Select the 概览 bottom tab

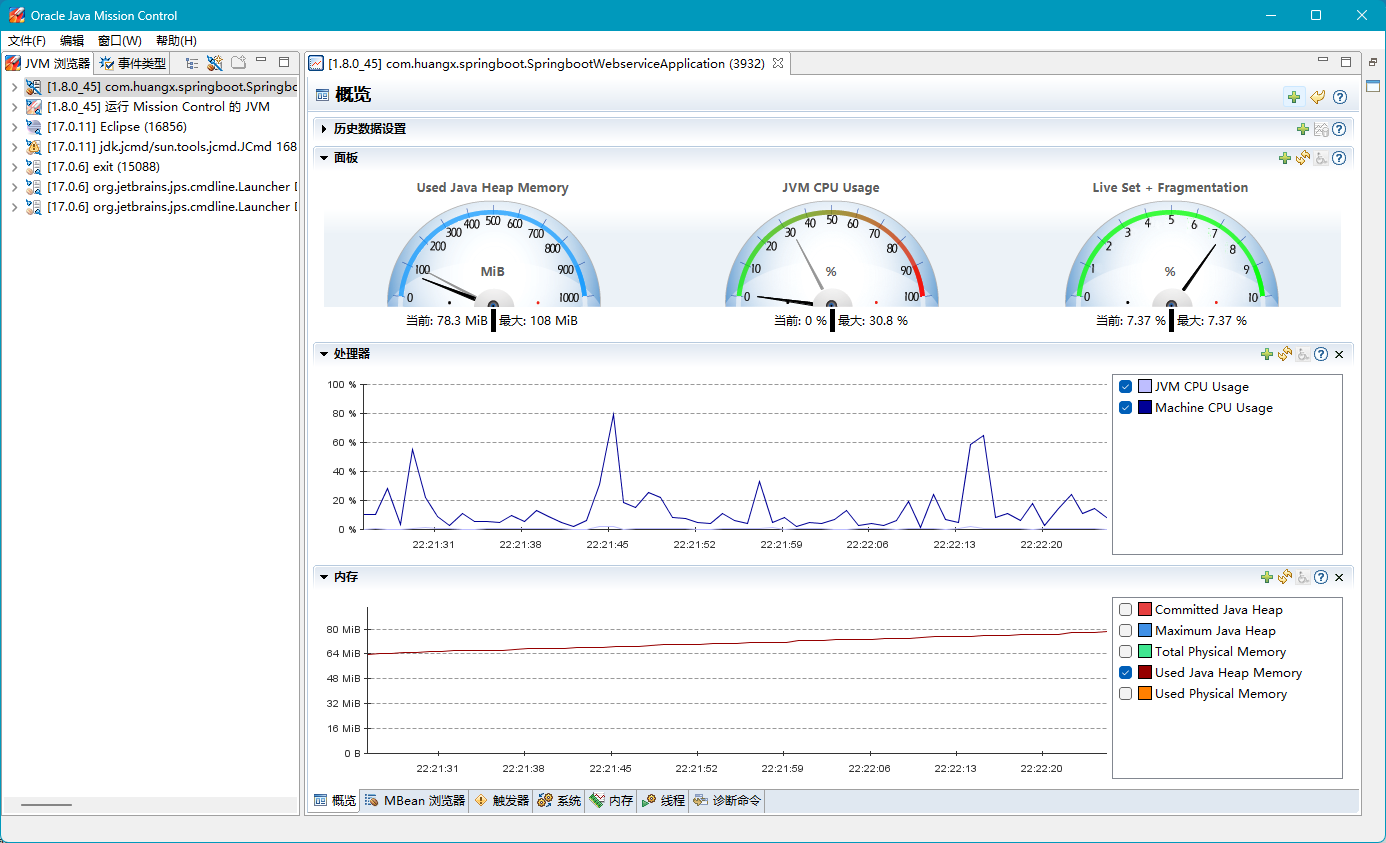tap(334, 801)
